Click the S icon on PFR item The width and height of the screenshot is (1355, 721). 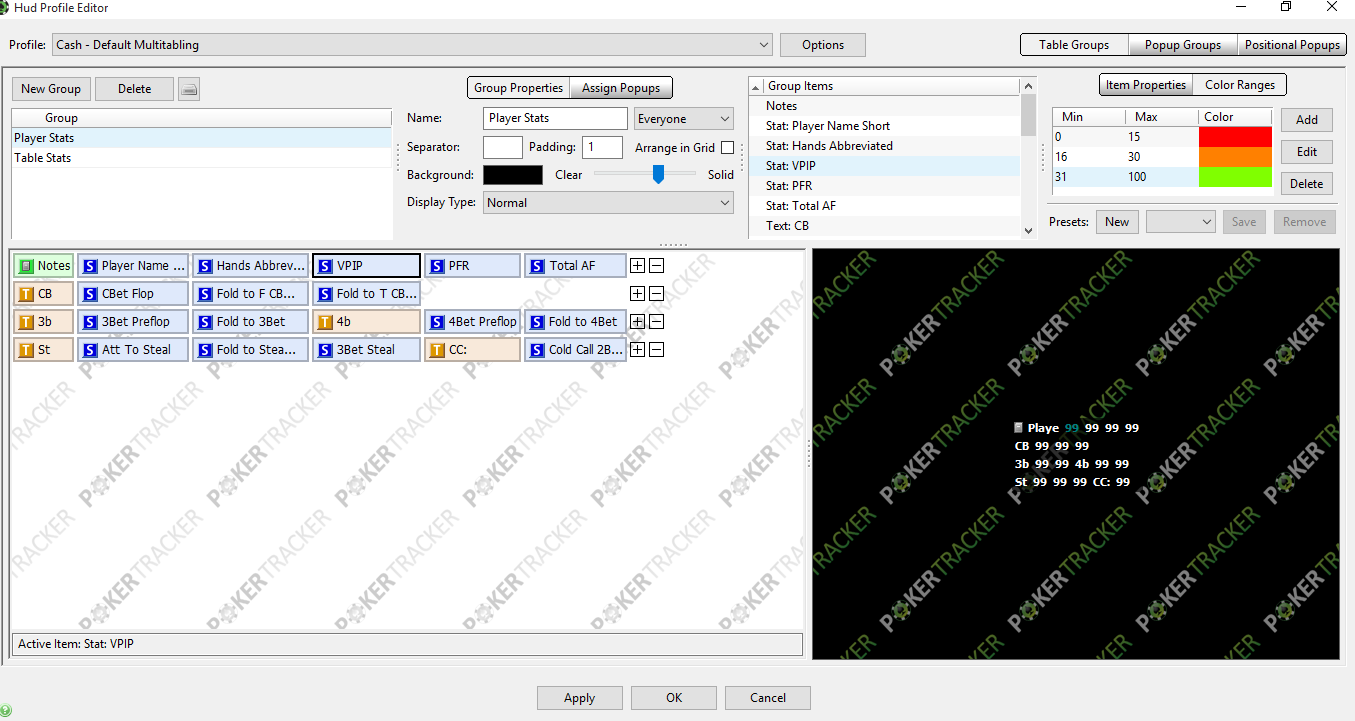437,266
